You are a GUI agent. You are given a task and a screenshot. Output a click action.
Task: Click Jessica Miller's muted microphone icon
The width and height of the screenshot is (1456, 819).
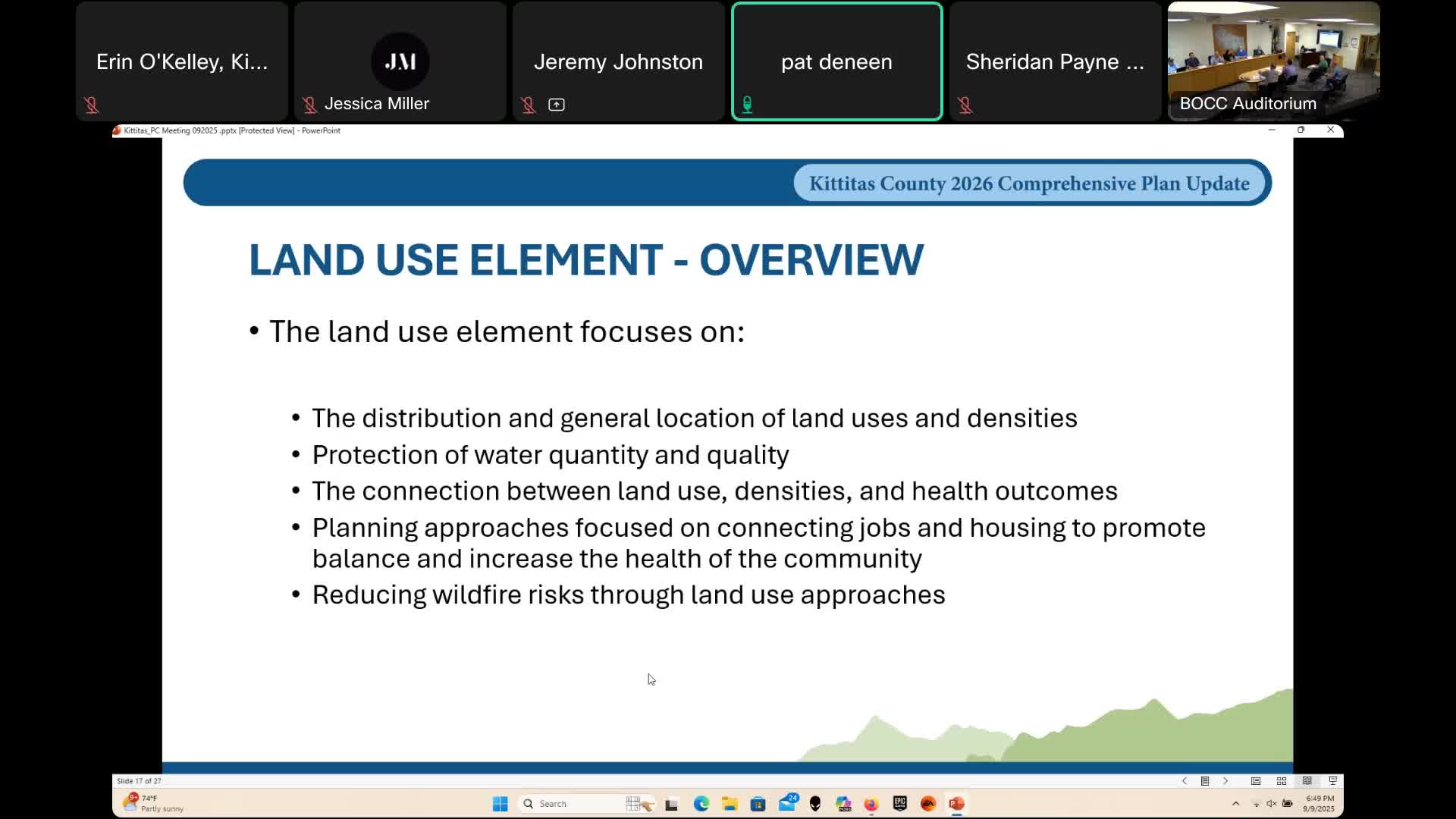click(309, 104)
